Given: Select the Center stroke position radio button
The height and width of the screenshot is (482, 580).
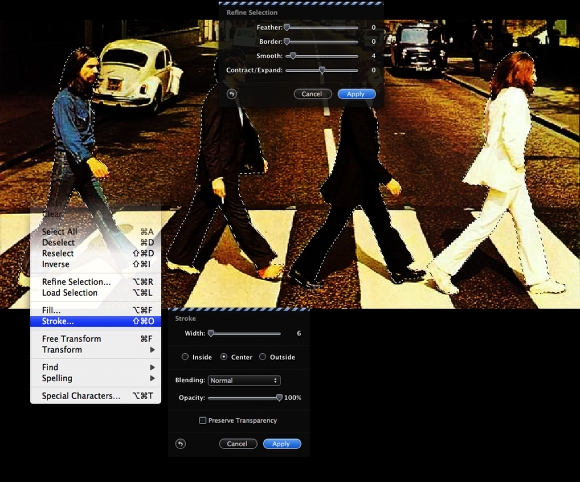Looking at the screenshot, I should (x=224, y=357).
